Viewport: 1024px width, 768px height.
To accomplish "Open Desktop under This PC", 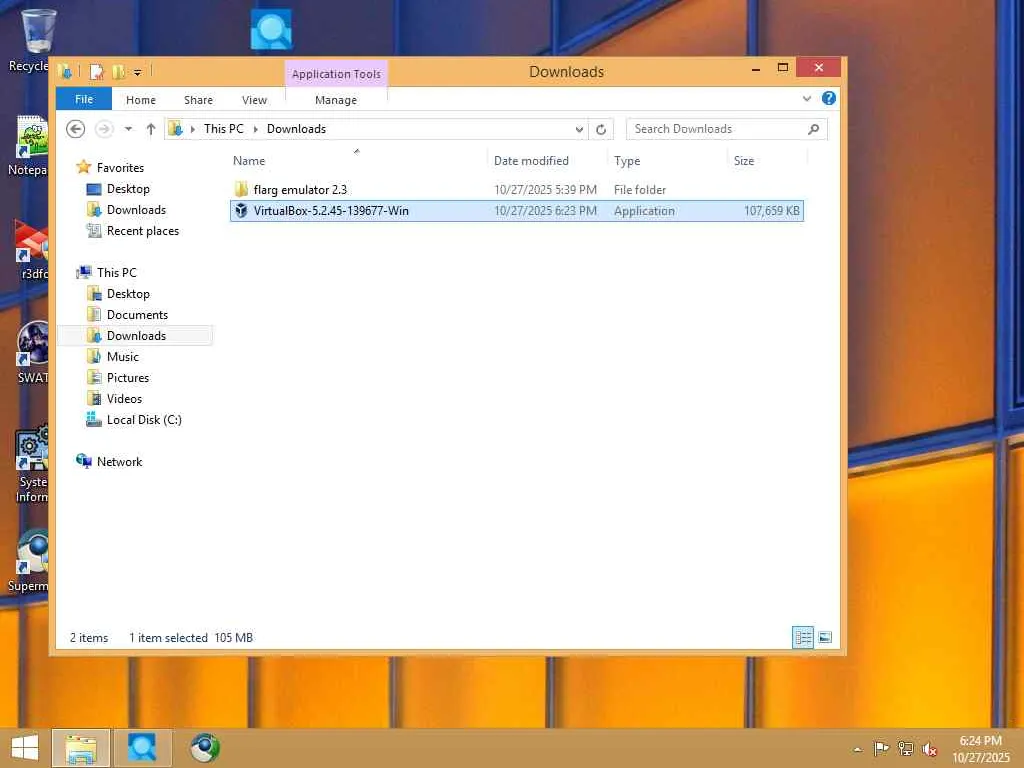I will click(x=128, y=294).
